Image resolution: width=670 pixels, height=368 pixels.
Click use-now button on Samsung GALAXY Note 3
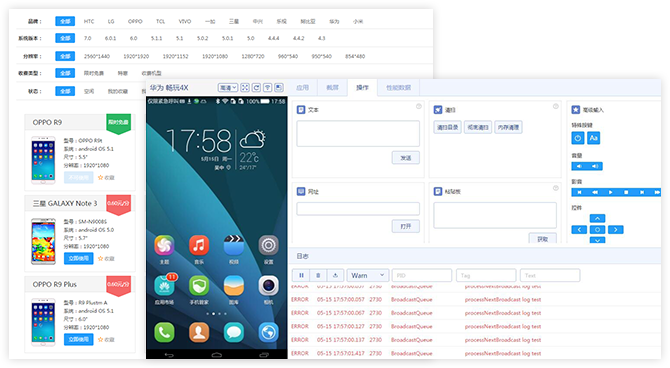point(79,259)
